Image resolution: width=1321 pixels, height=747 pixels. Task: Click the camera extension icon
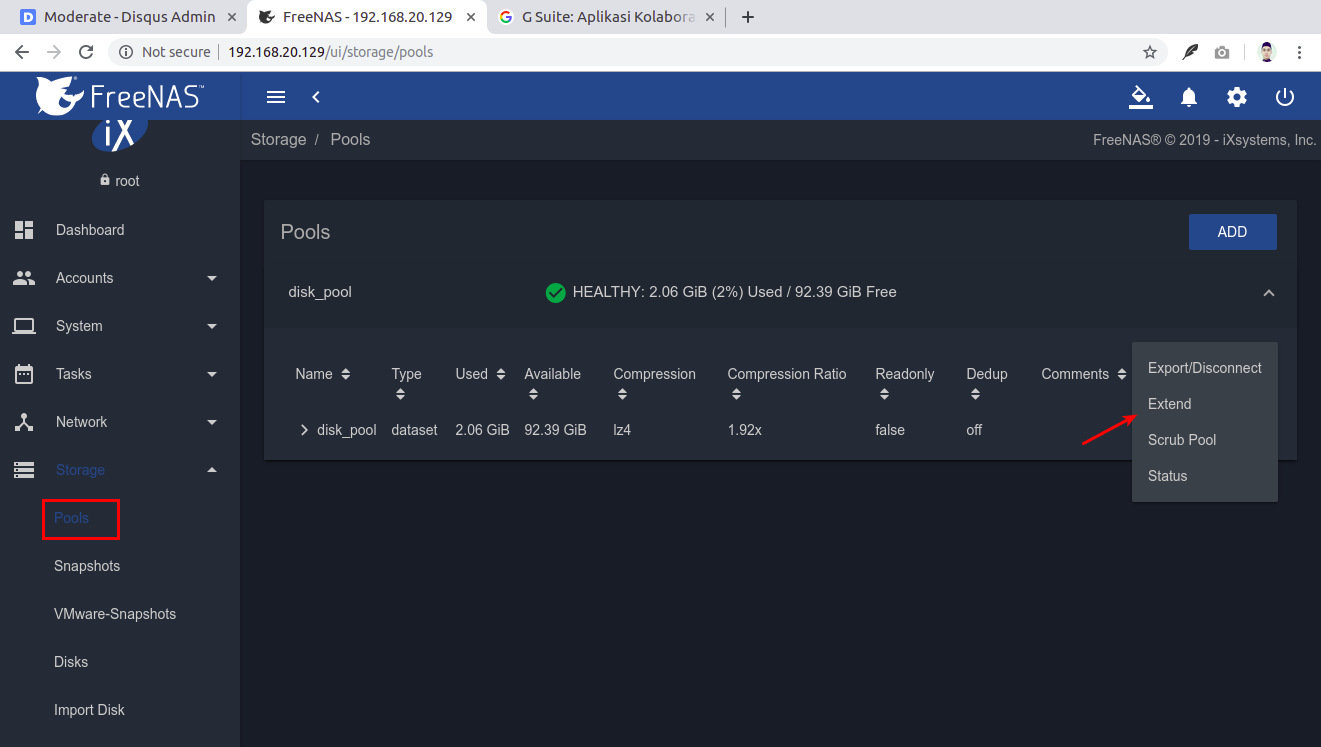click(1222, 52)
